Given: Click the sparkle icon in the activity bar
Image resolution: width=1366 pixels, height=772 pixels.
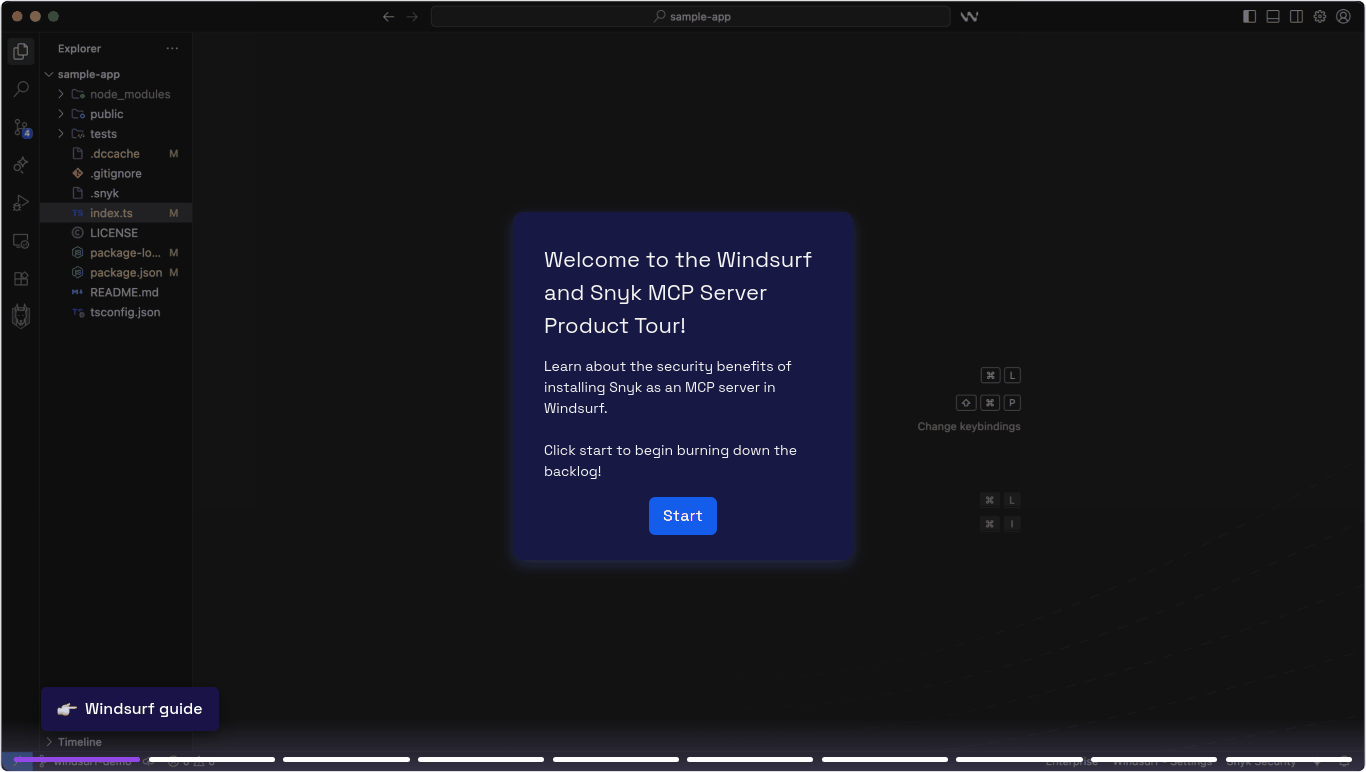Looking at the screenshot, I should (x=21, y=165).
